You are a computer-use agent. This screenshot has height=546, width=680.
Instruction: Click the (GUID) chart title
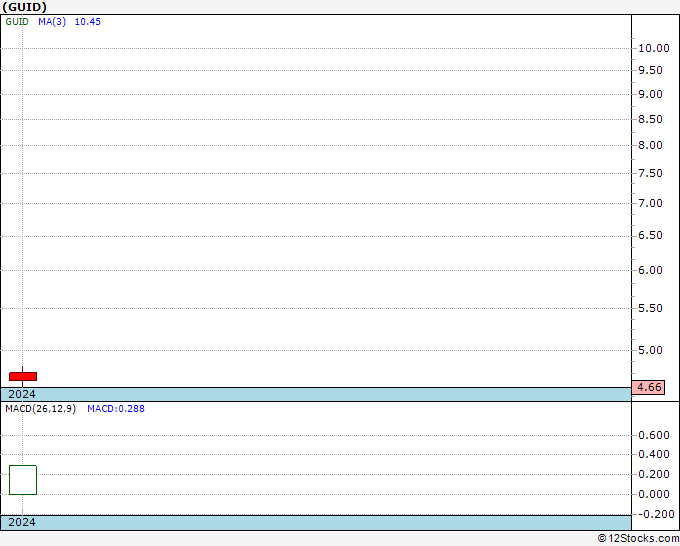click(24, 7)
